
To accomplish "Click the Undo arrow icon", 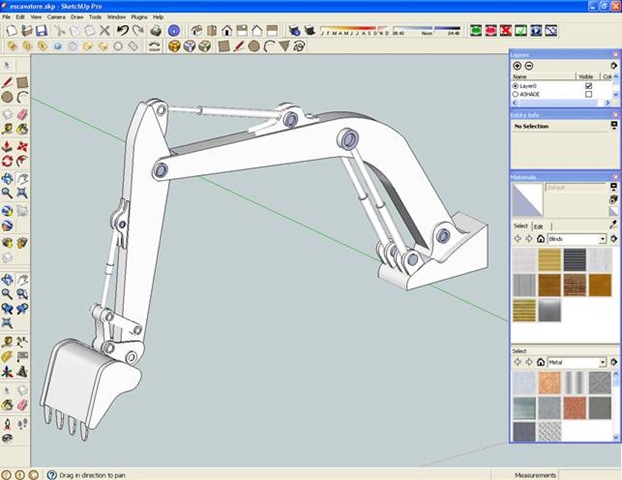I will tap(122, 31).
